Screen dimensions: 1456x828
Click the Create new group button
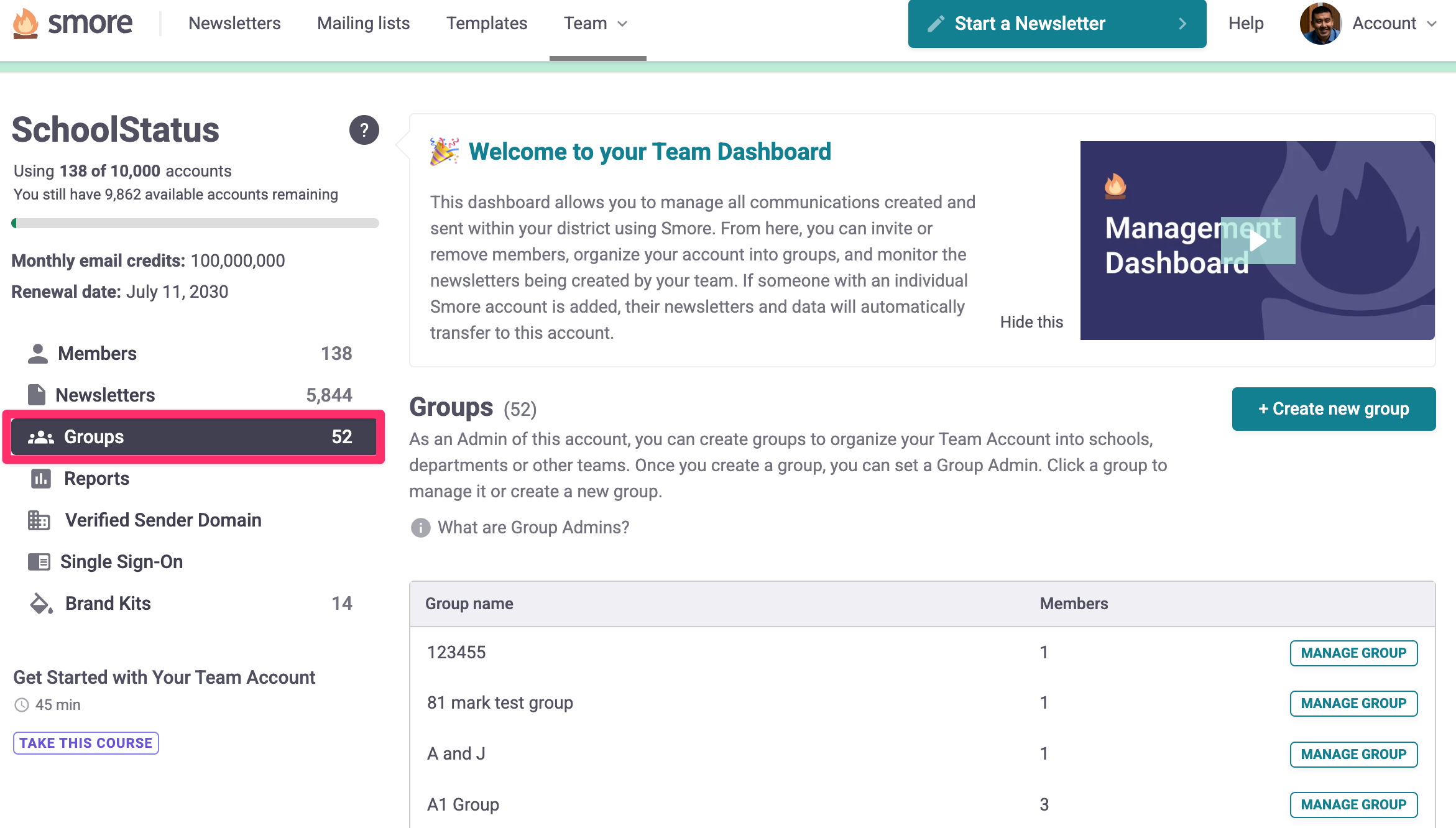point(1334,409)
